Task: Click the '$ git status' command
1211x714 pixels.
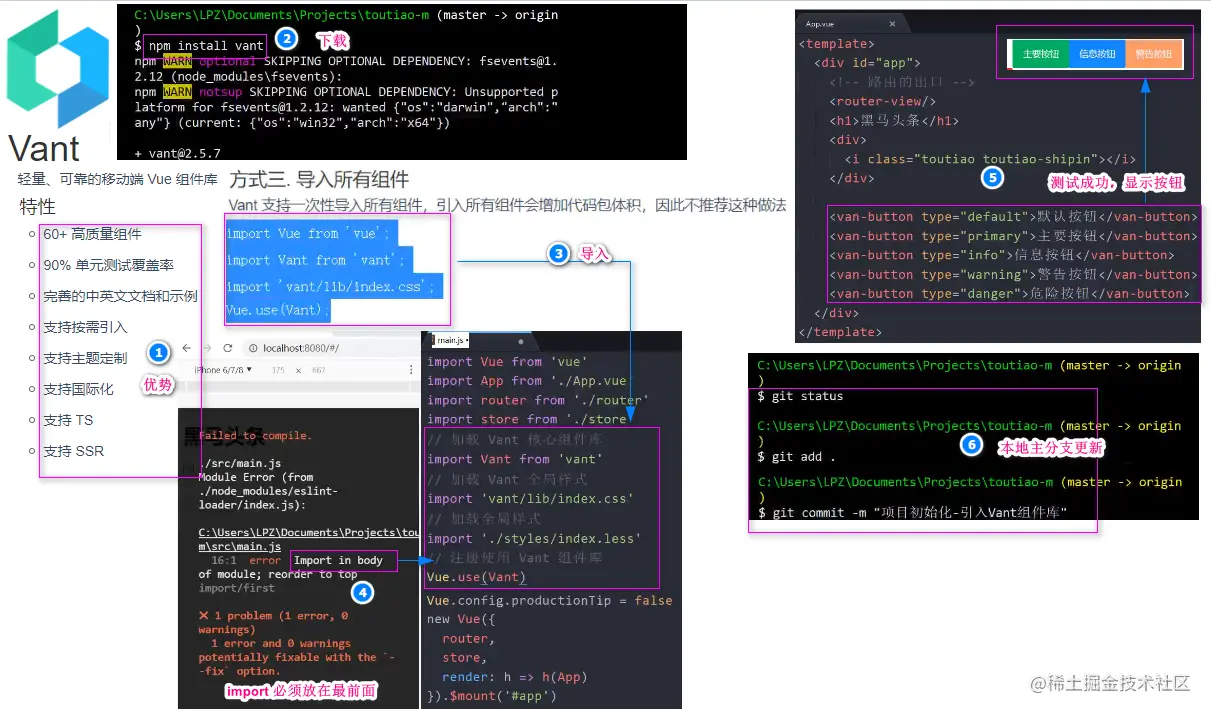Action: point(800,396)
